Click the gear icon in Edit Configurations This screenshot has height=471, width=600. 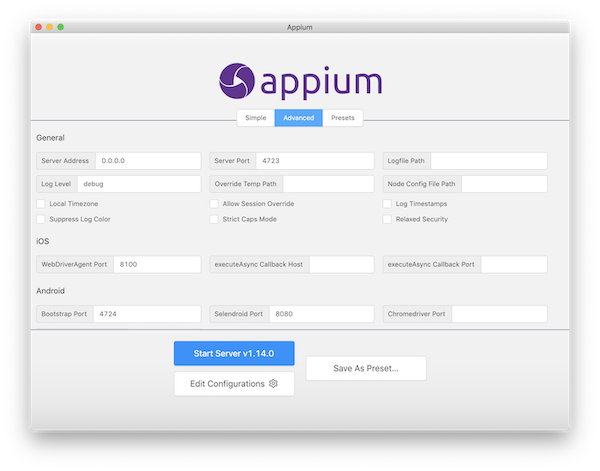273,383
